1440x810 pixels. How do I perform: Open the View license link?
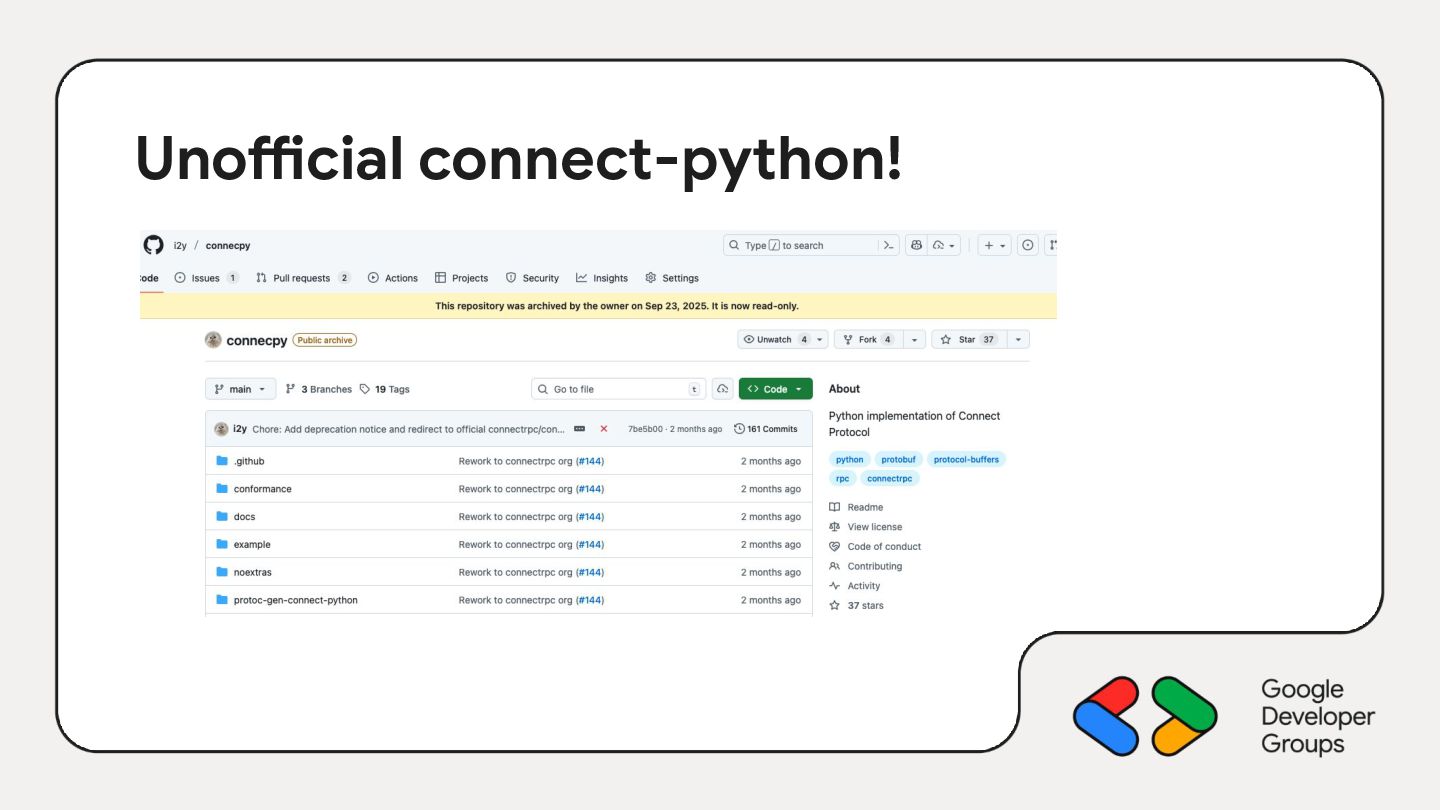point(875,527)
